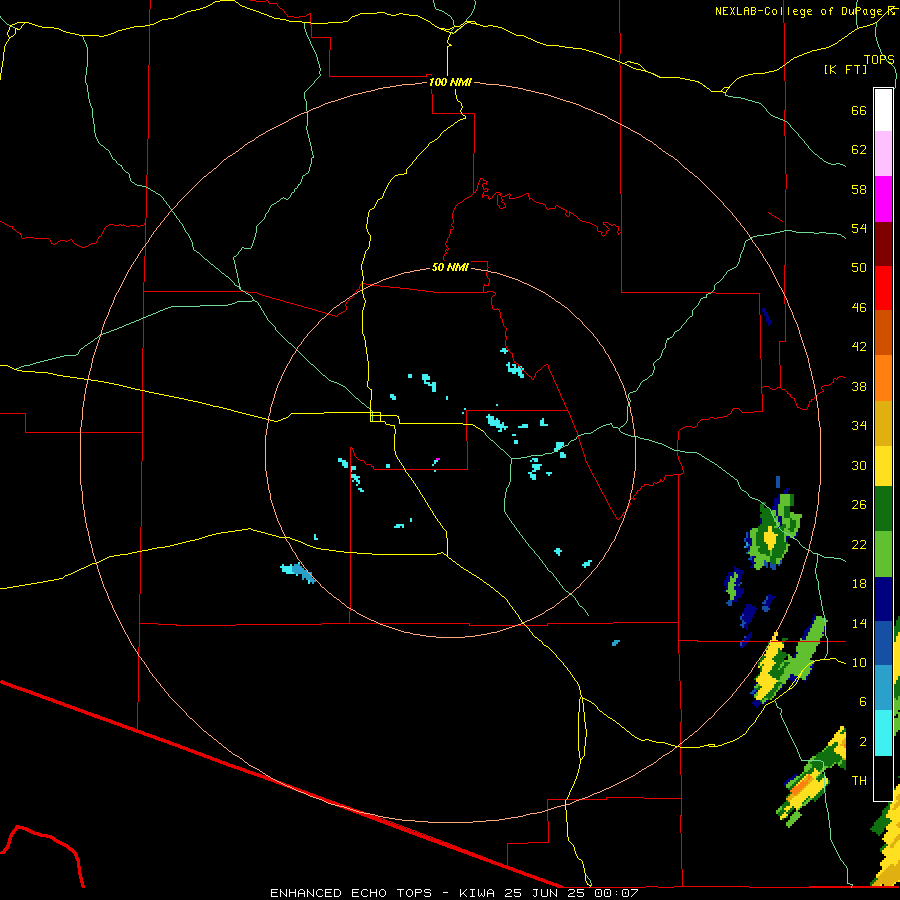This screenshot has height=900, width=900.
Task: Click the KIWA radar site identifier
Action: tap(478, 893)
